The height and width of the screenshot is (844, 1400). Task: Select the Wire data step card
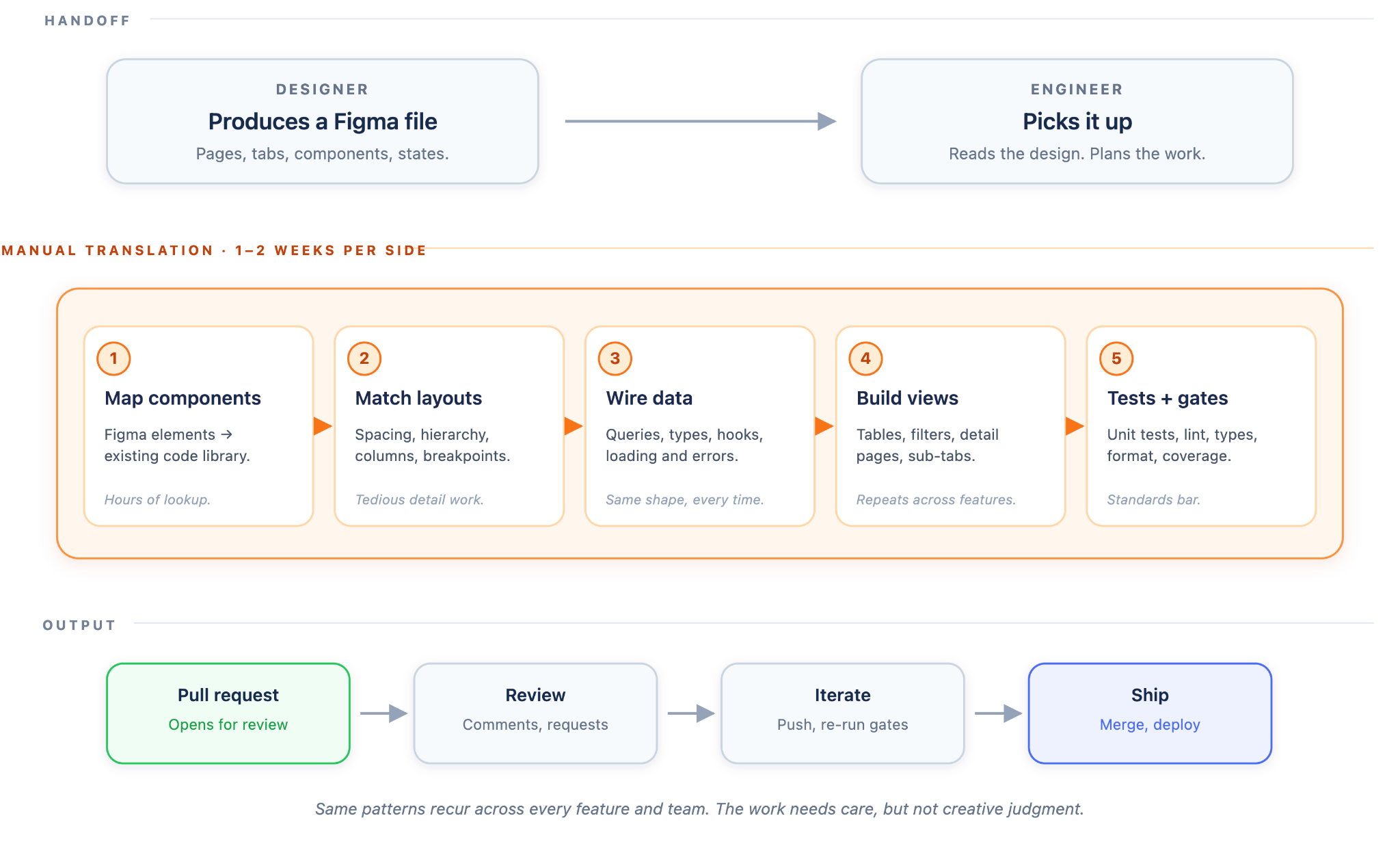point(700,426)
